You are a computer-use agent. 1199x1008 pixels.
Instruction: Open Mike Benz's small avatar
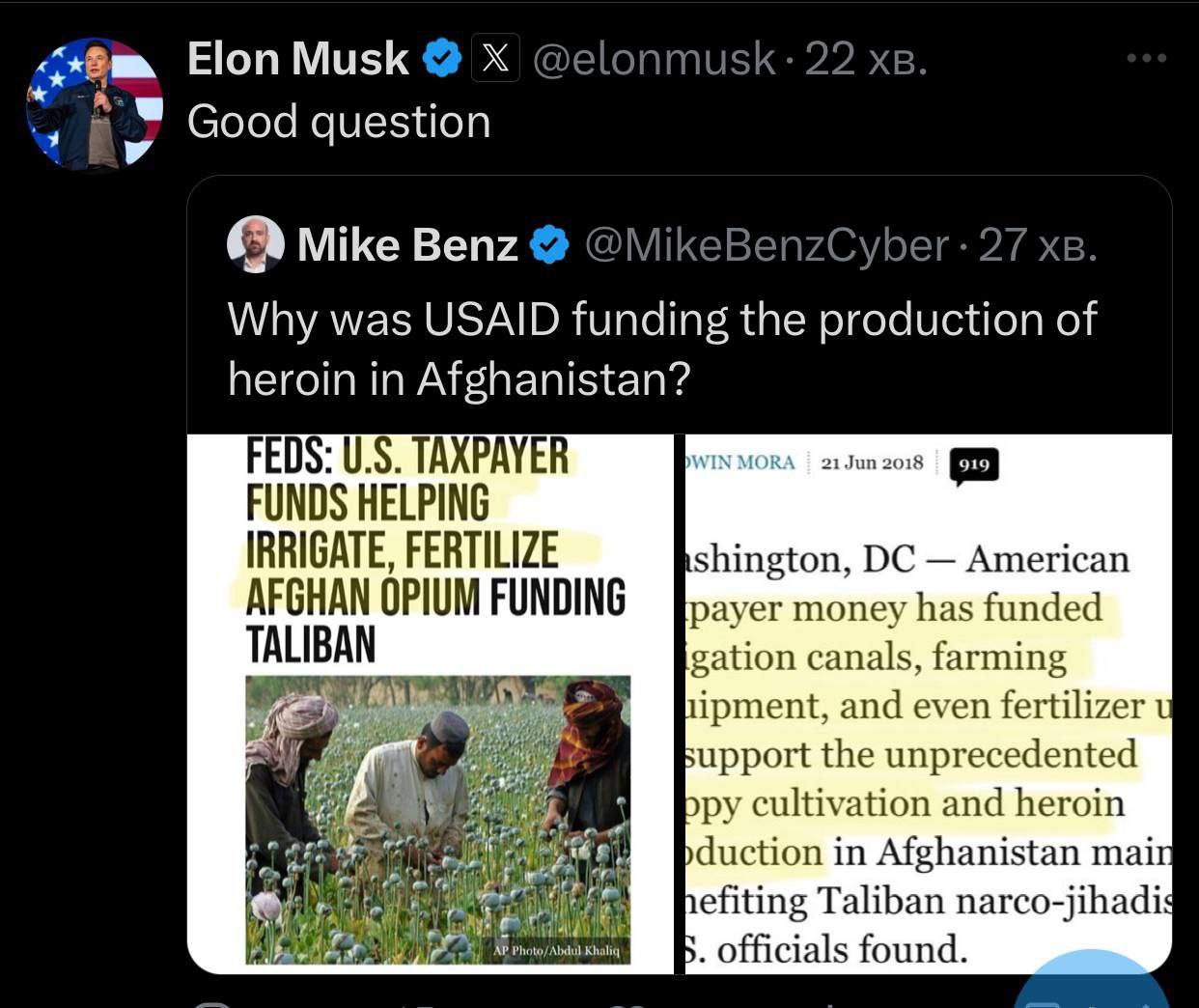click(x=255, y=244)
